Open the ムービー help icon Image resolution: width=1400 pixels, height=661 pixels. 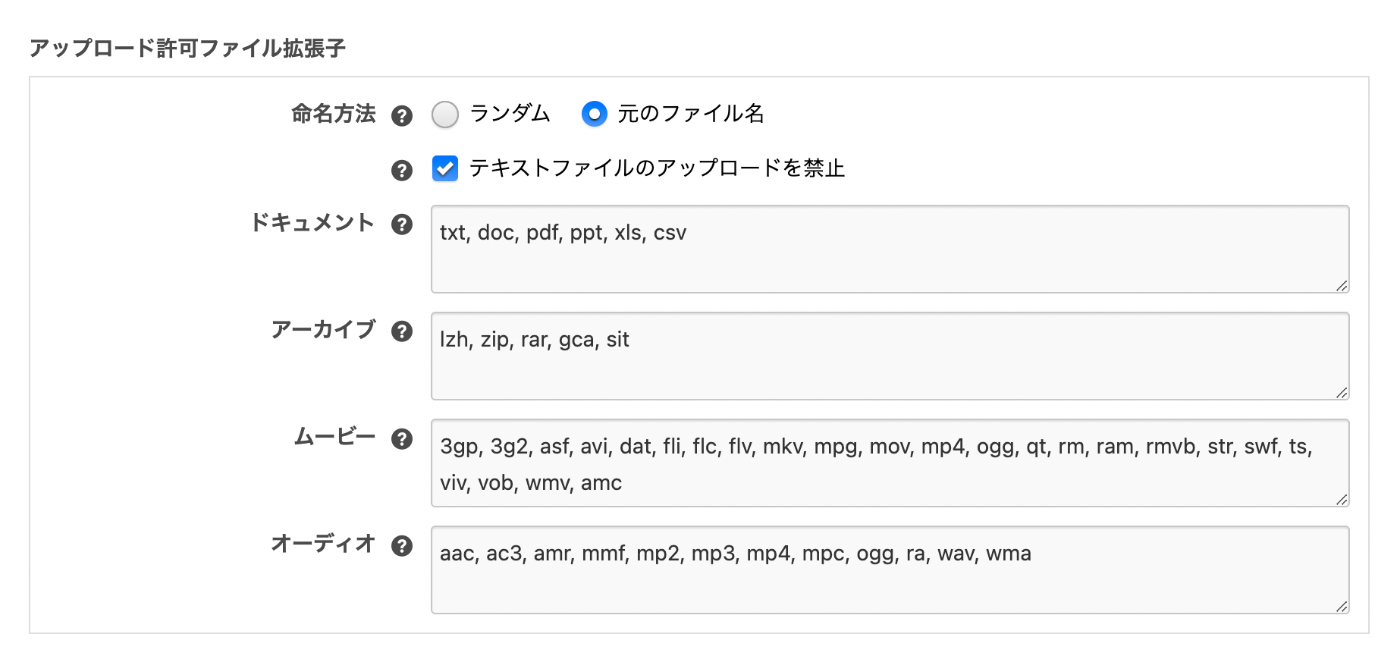402,439
